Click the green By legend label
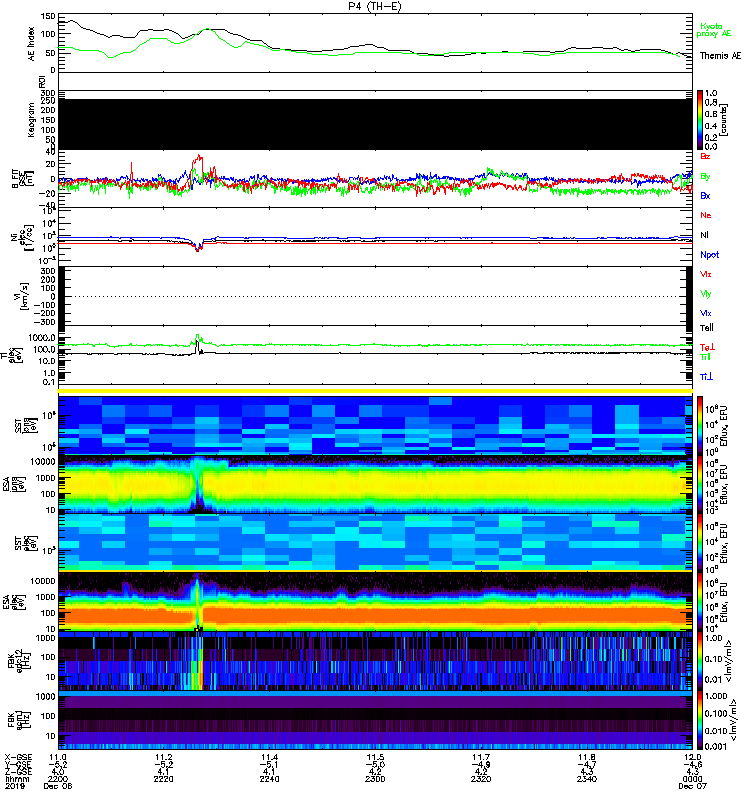The width and height of the screenshot is (750, 800). [x=705, y=176]
